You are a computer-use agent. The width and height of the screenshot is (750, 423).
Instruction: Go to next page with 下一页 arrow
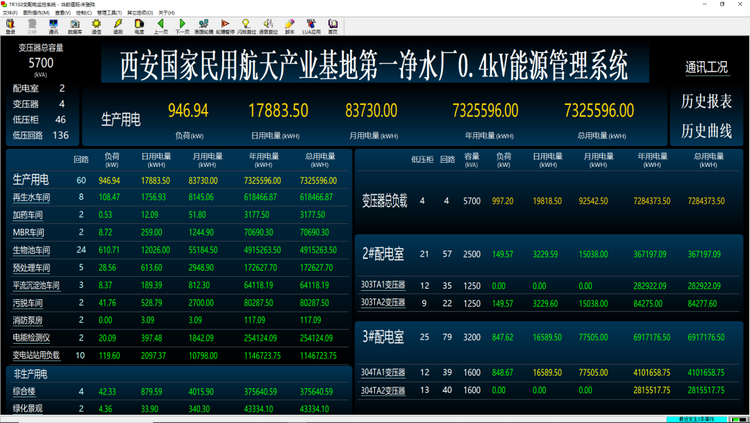click(182, 26)
